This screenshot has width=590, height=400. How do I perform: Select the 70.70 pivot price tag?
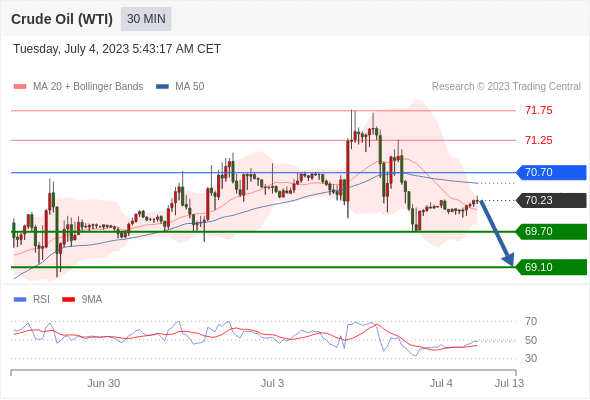click(551, 172)
